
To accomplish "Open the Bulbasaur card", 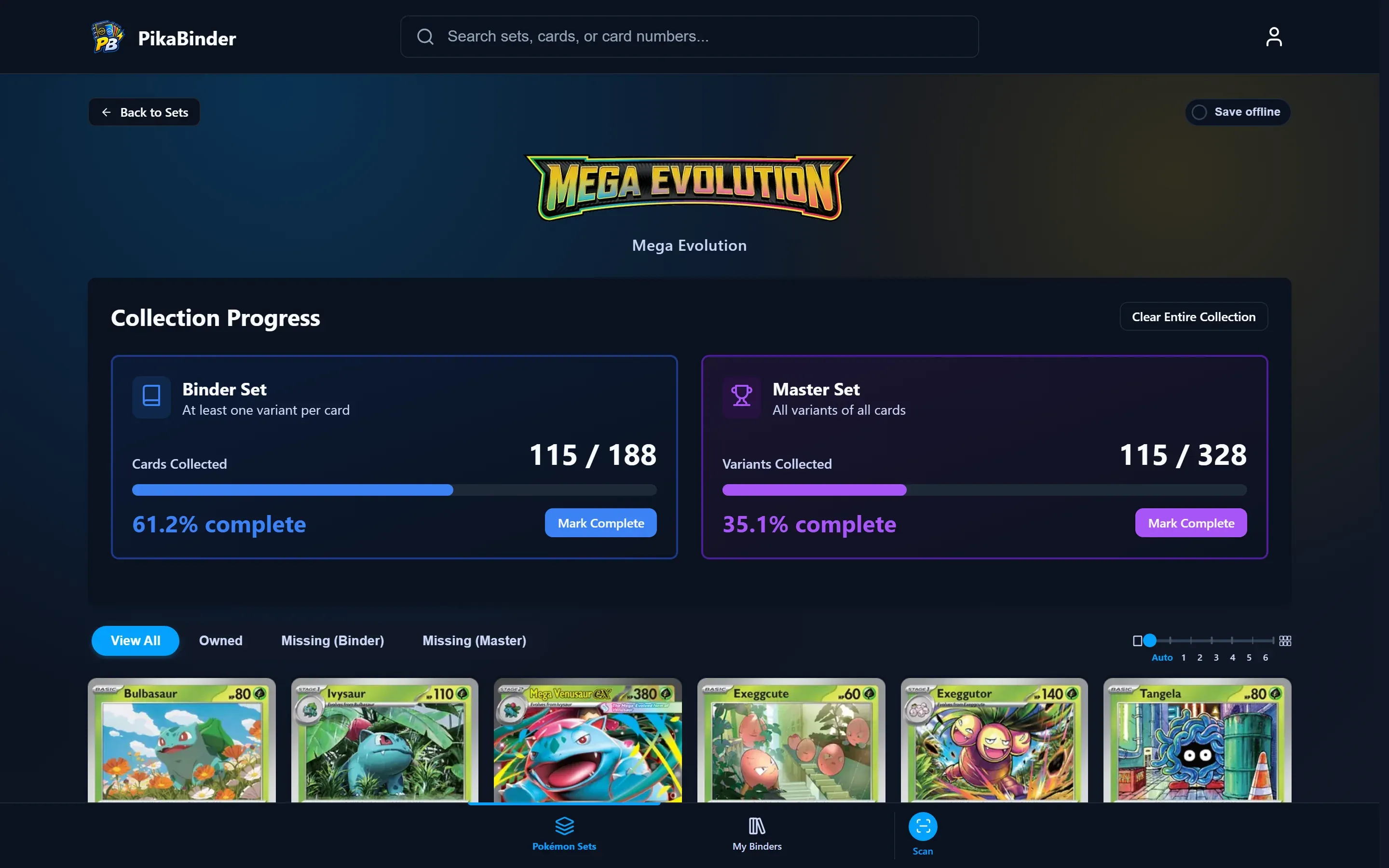I will pyautogui.click(x=181, y=741).
